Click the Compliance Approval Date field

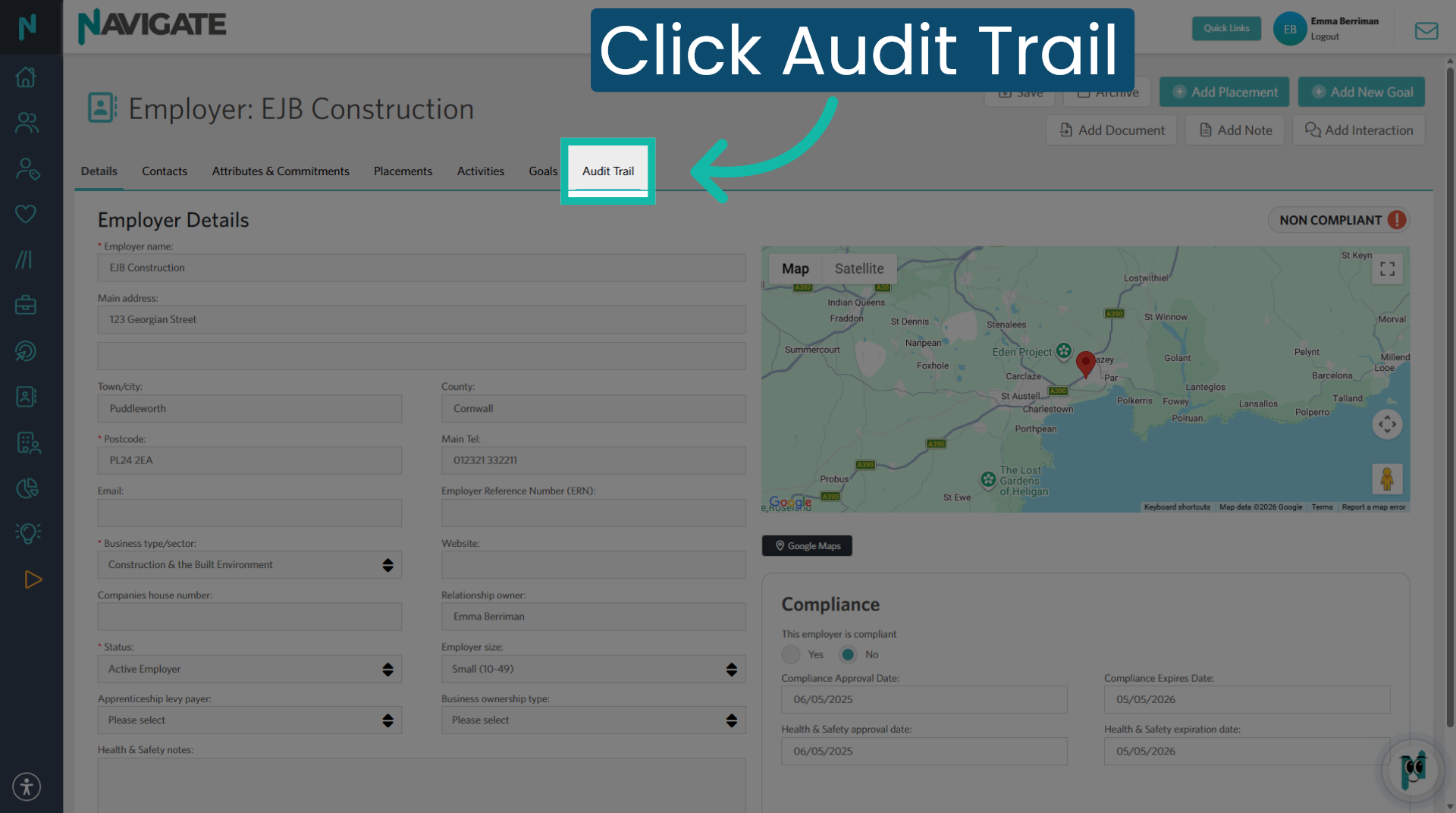click(924, 699)
